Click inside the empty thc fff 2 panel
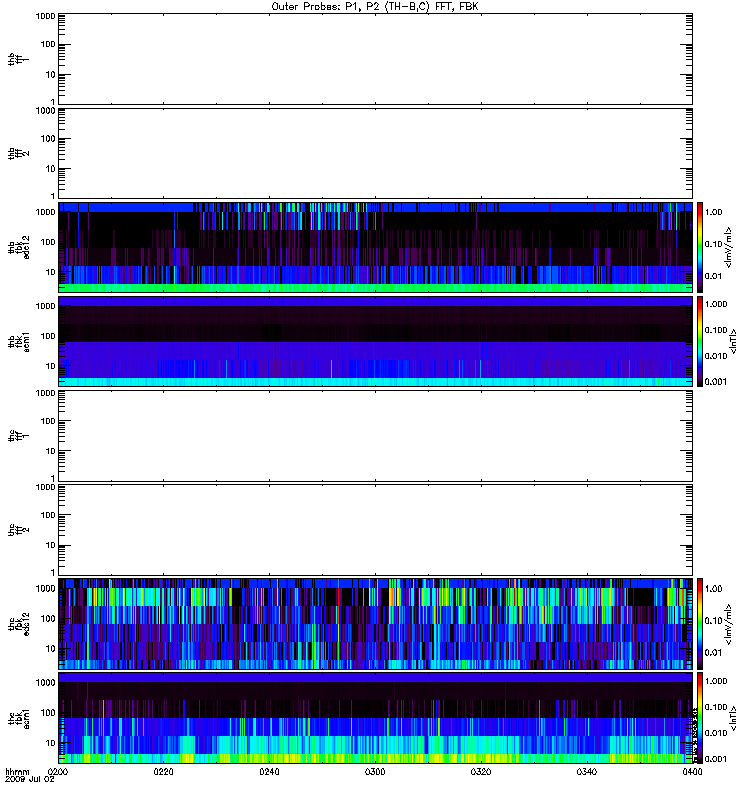750x800 pixels. [375, 530]
